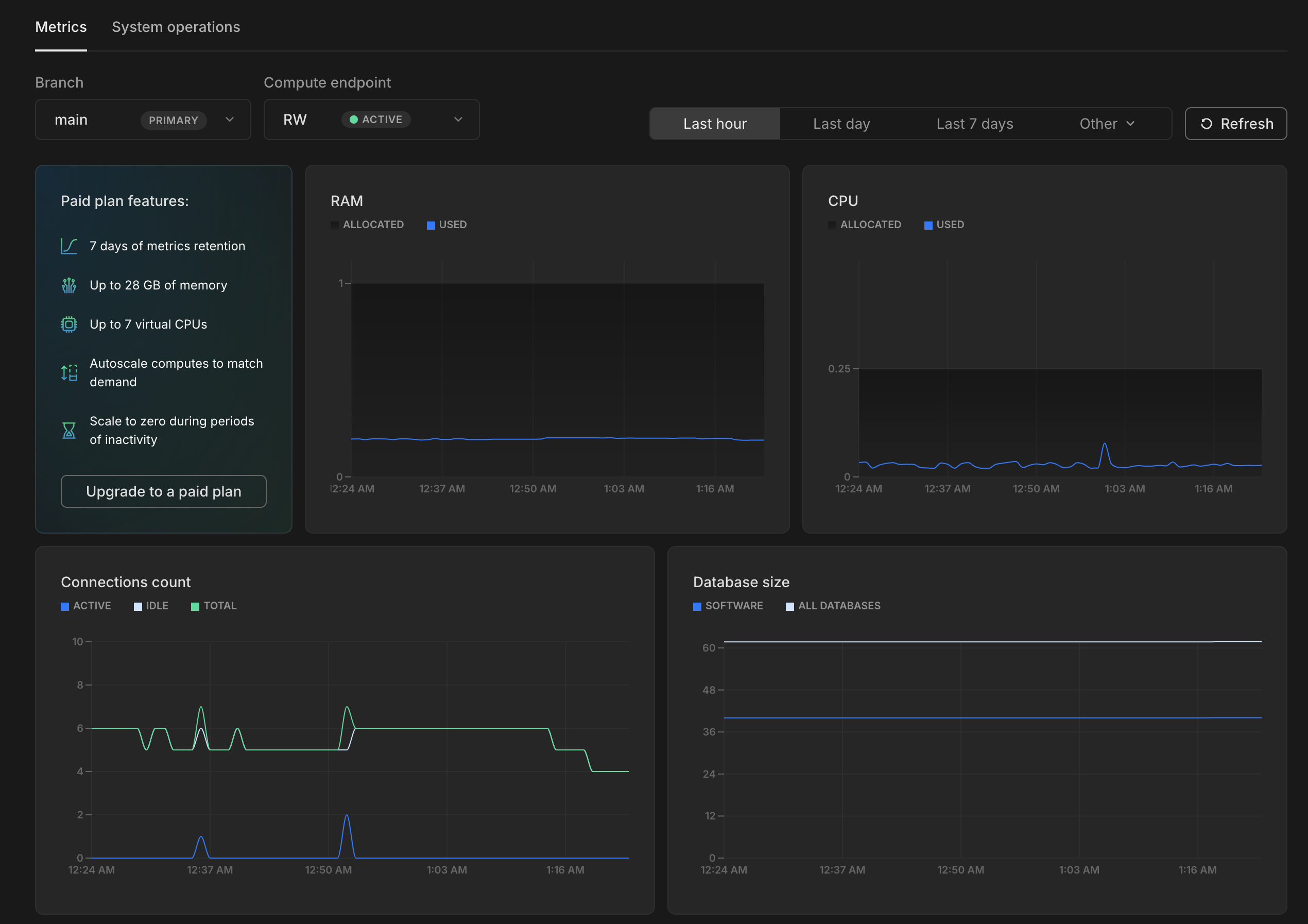Click the green ACTIVE status dot
The width and height of the screenshot is (1308, 924).
[353, 119]
